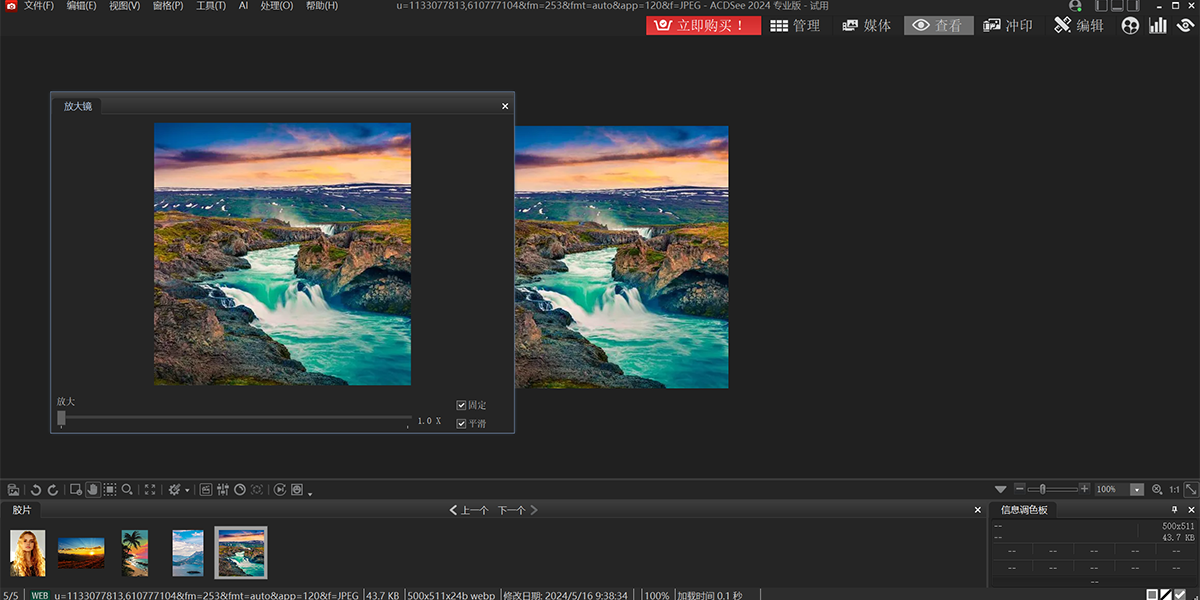Activate the rectangular selection tool

pos(110,490)
